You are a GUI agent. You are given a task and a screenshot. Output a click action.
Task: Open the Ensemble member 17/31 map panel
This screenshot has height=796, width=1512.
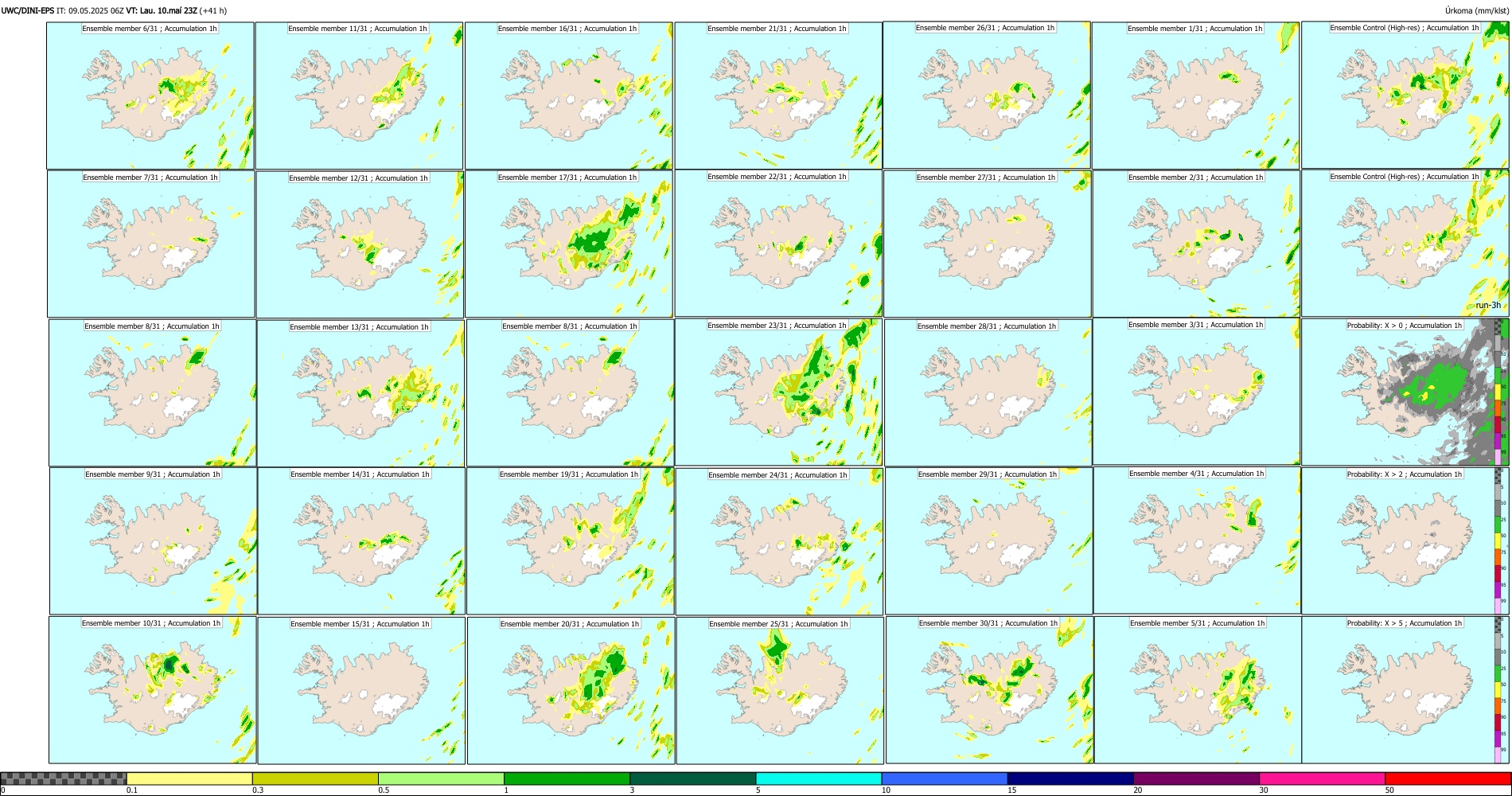(569, 244)
